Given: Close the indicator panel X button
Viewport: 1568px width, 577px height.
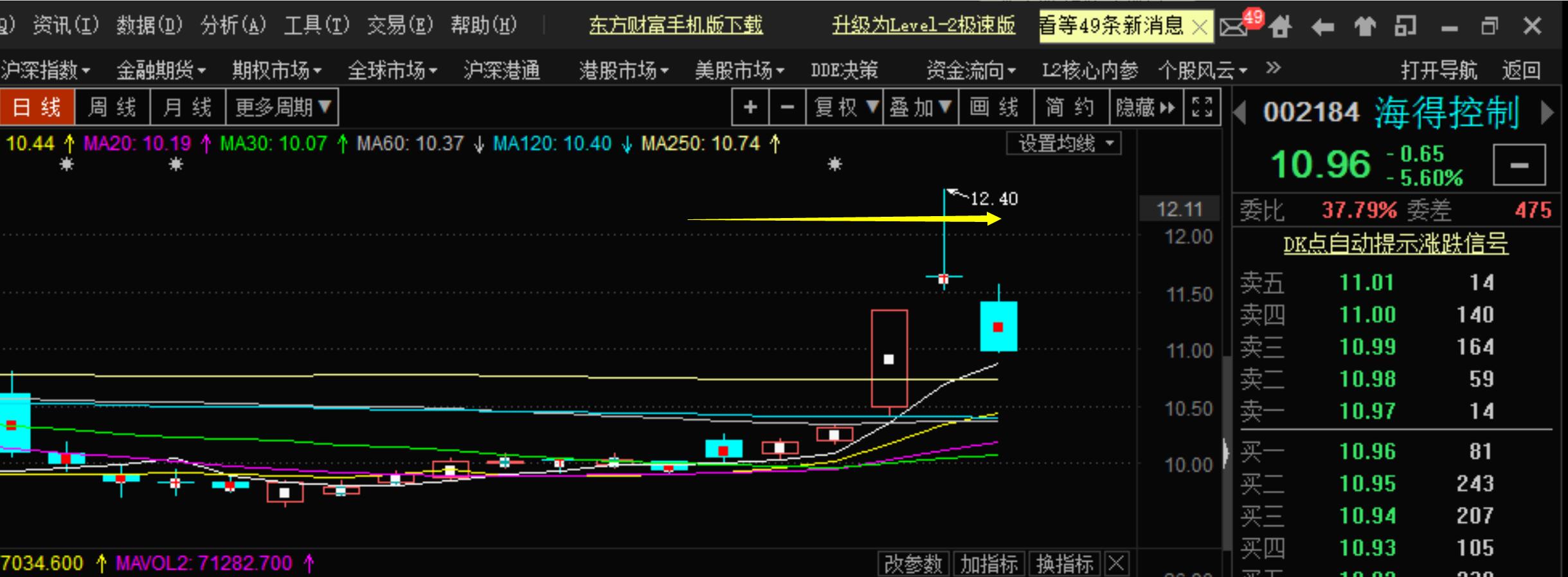Looking at the screenshot, I should [1117, 564].
